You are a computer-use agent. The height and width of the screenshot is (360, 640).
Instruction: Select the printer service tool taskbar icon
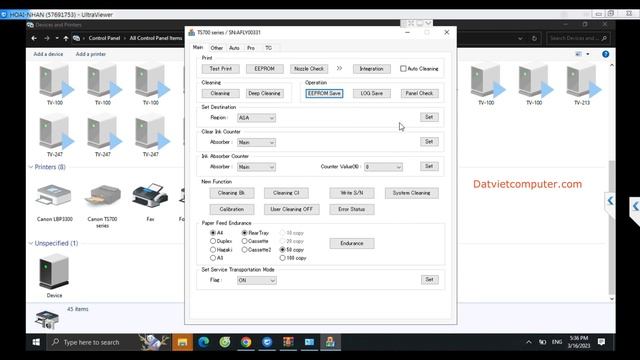(x=330, y=342)
